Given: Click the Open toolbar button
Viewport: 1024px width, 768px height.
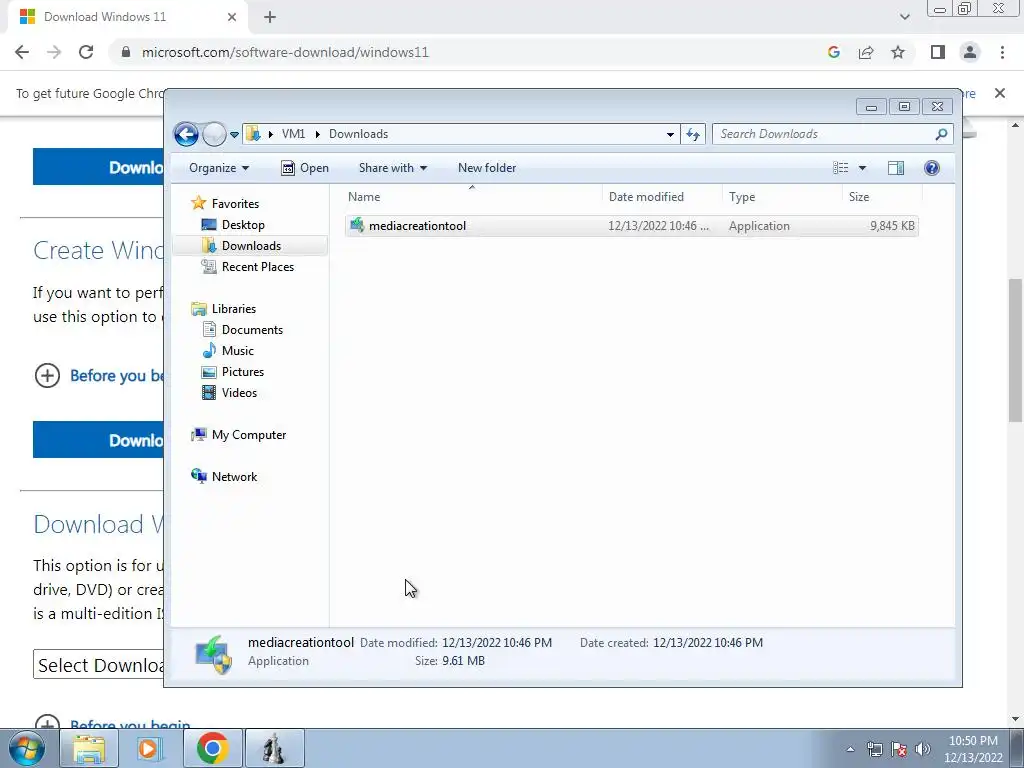Looking at the screenshot, I should (x=305, y=168).
